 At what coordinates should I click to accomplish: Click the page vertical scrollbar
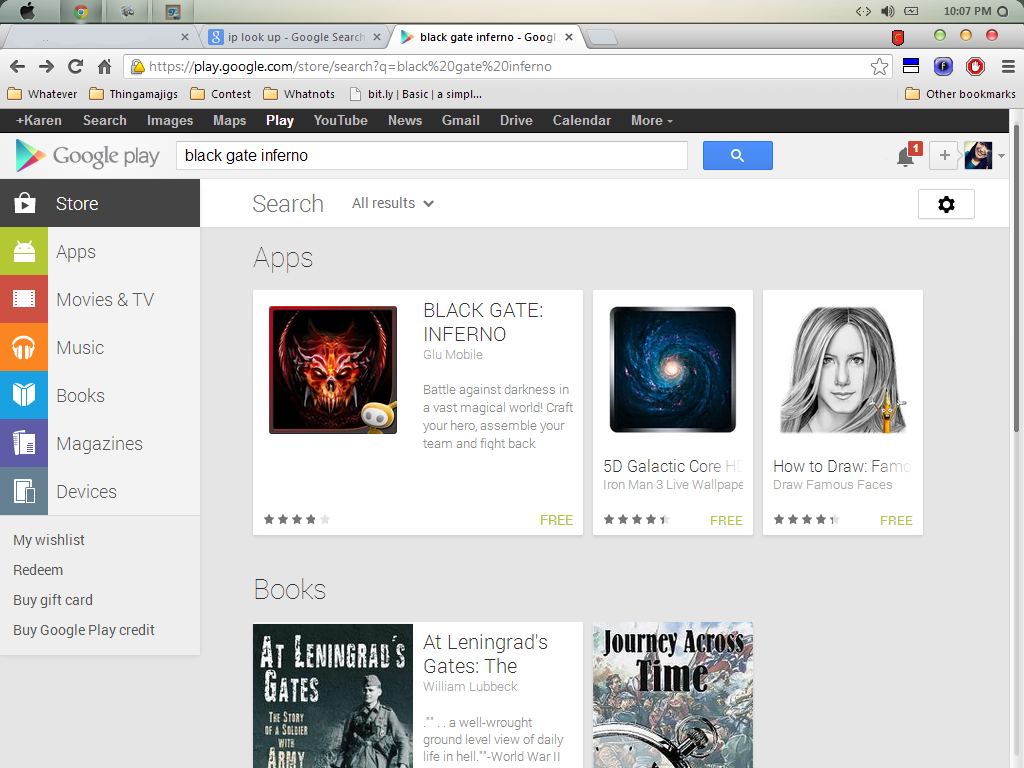pyautogui.click(x=1016, y=278)
